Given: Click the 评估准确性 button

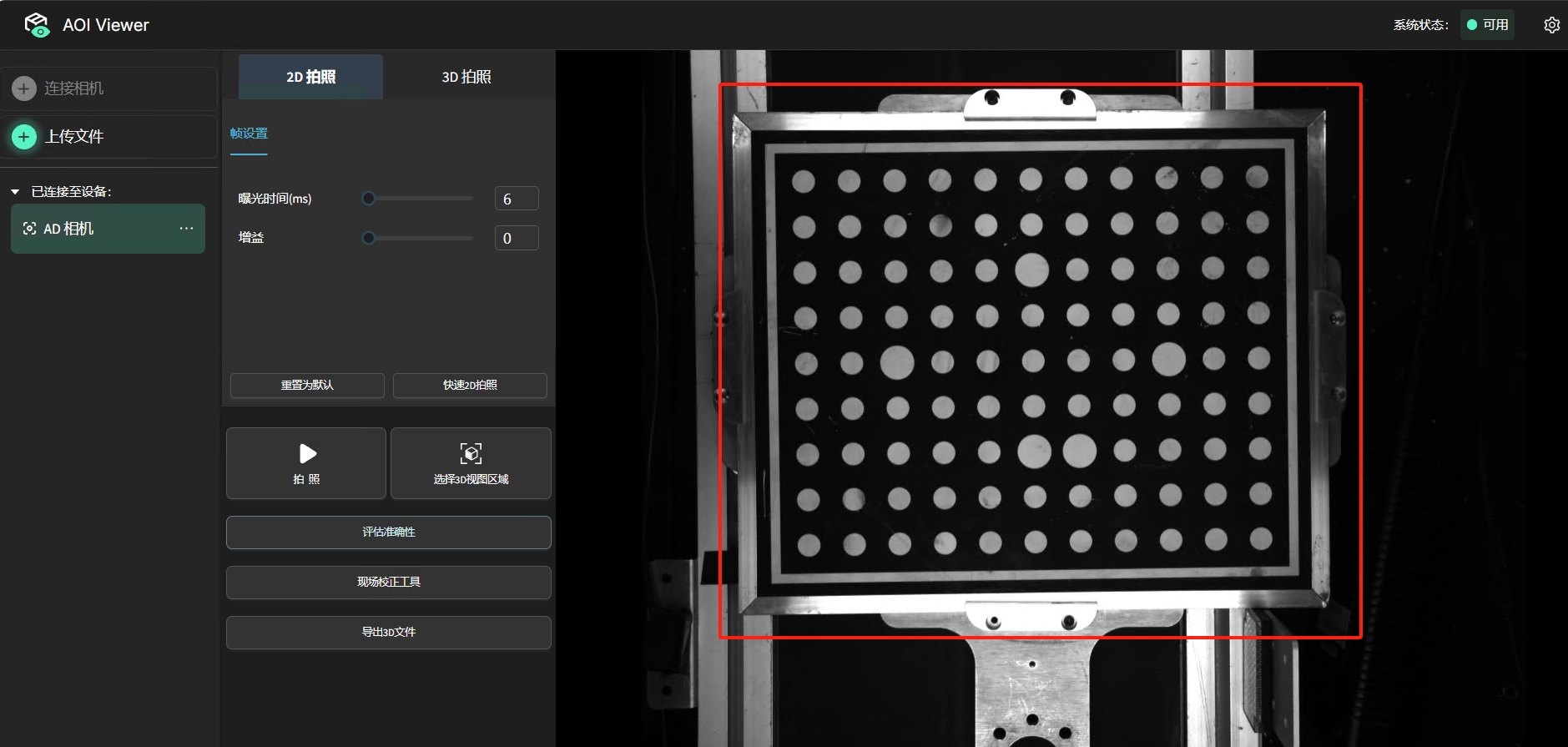Looking at the screenshot, I should click(x=389, y=532).
